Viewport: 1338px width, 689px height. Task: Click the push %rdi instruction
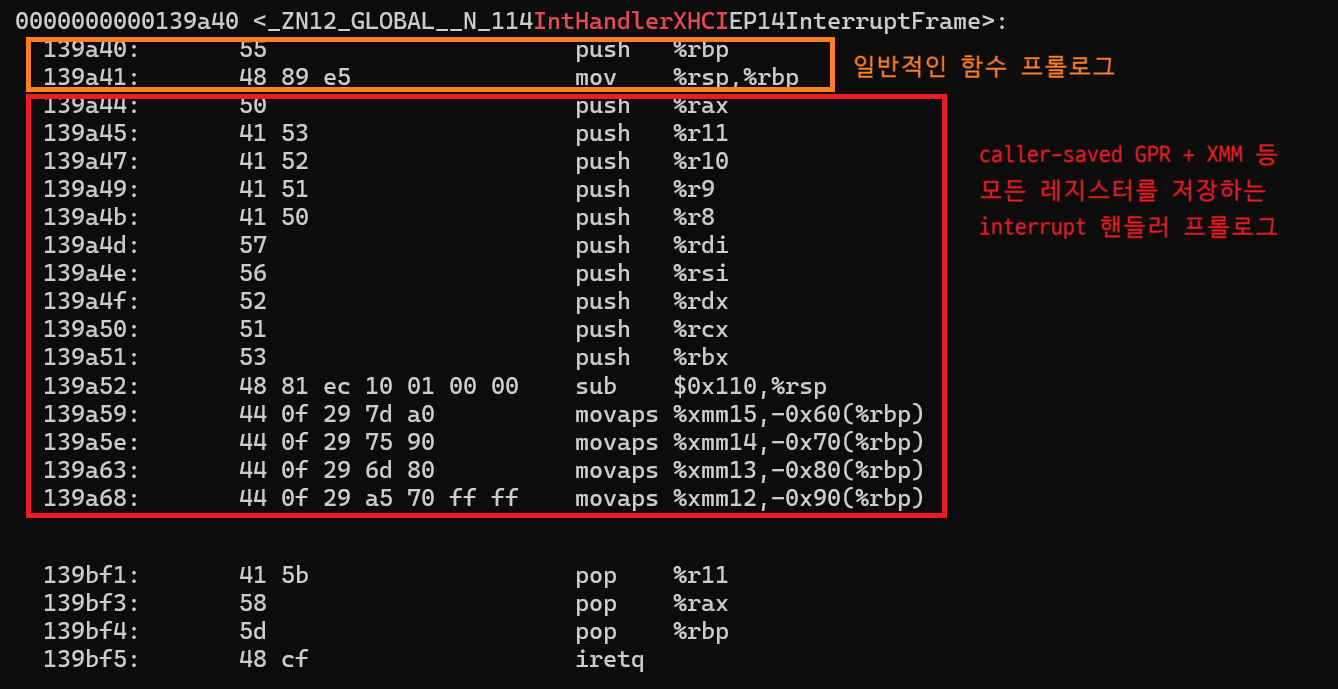(x=651, y=245)
